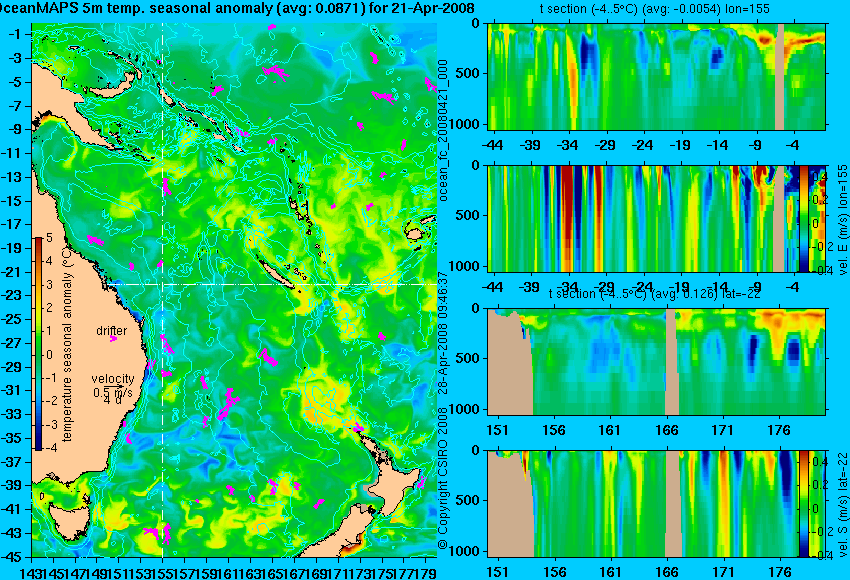
Task: Click tick value 4 on the temperature colorbar
Action: point(49,261)
